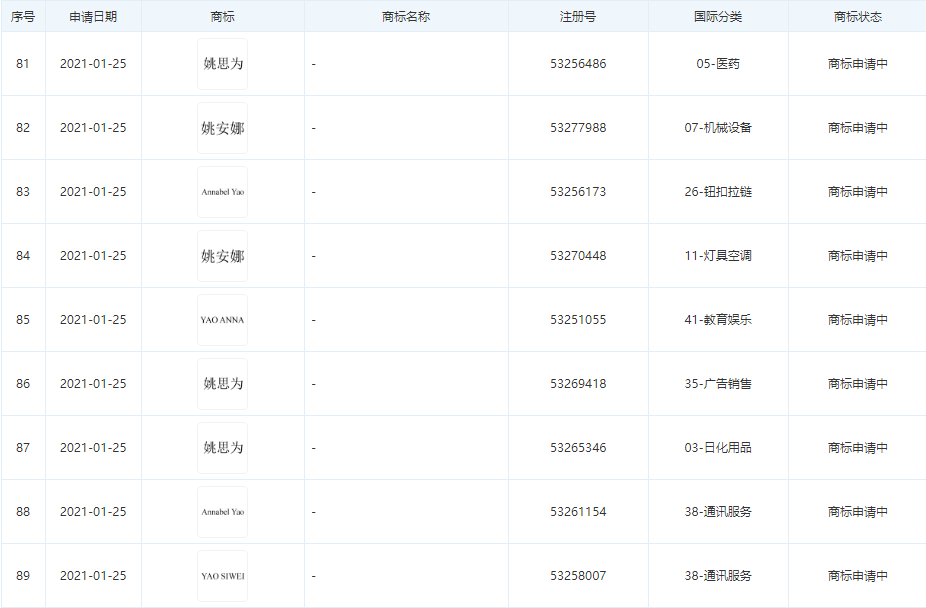Click the 商标名称 column header
Image resolution: width=926 pixels, height=608 pixels.
tap(406, 17)
